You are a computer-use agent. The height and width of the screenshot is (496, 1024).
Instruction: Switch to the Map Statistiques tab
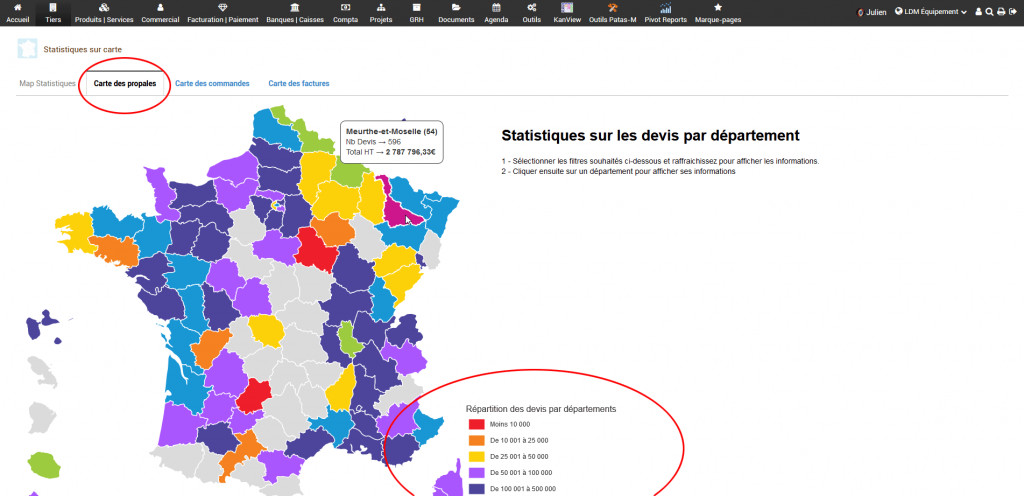coord(47,84)
